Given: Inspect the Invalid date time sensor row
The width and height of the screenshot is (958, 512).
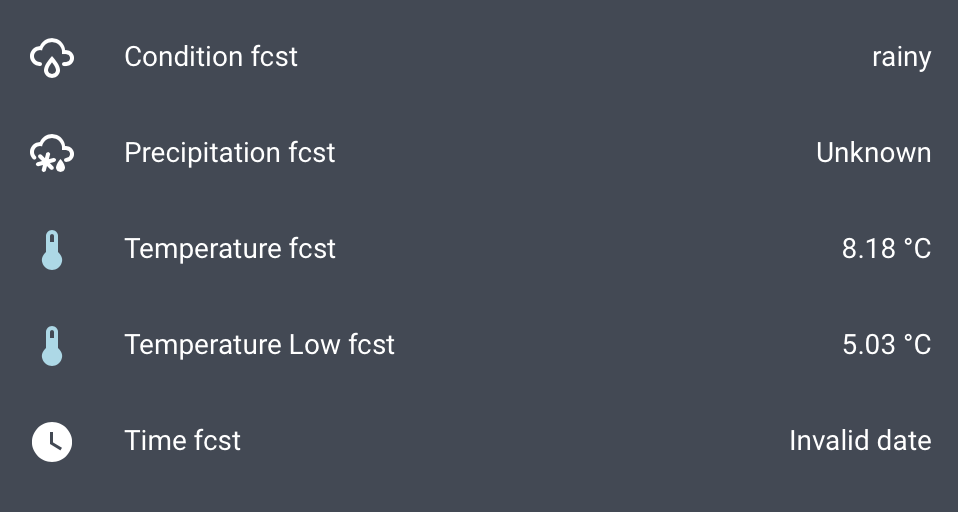Looking at the screenshot, I should (500, 441).
